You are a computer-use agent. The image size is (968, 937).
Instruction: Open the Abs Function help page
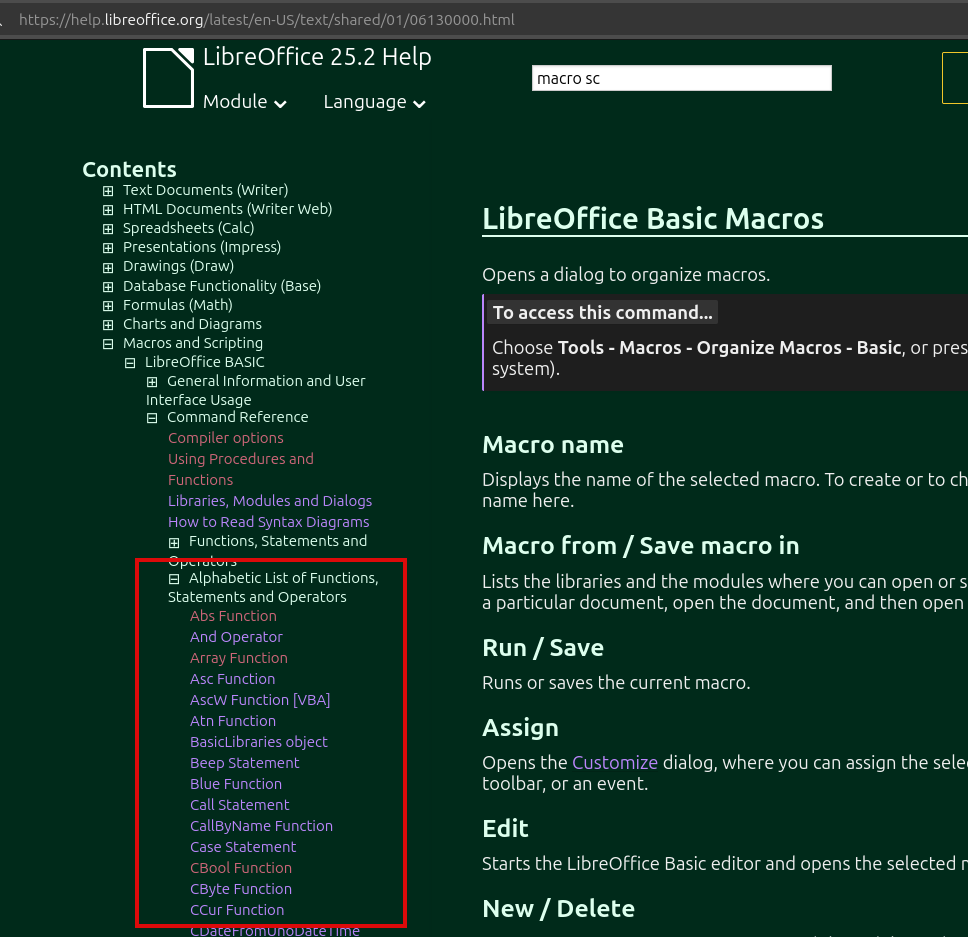pyautogui.click(x=233, y=616)
